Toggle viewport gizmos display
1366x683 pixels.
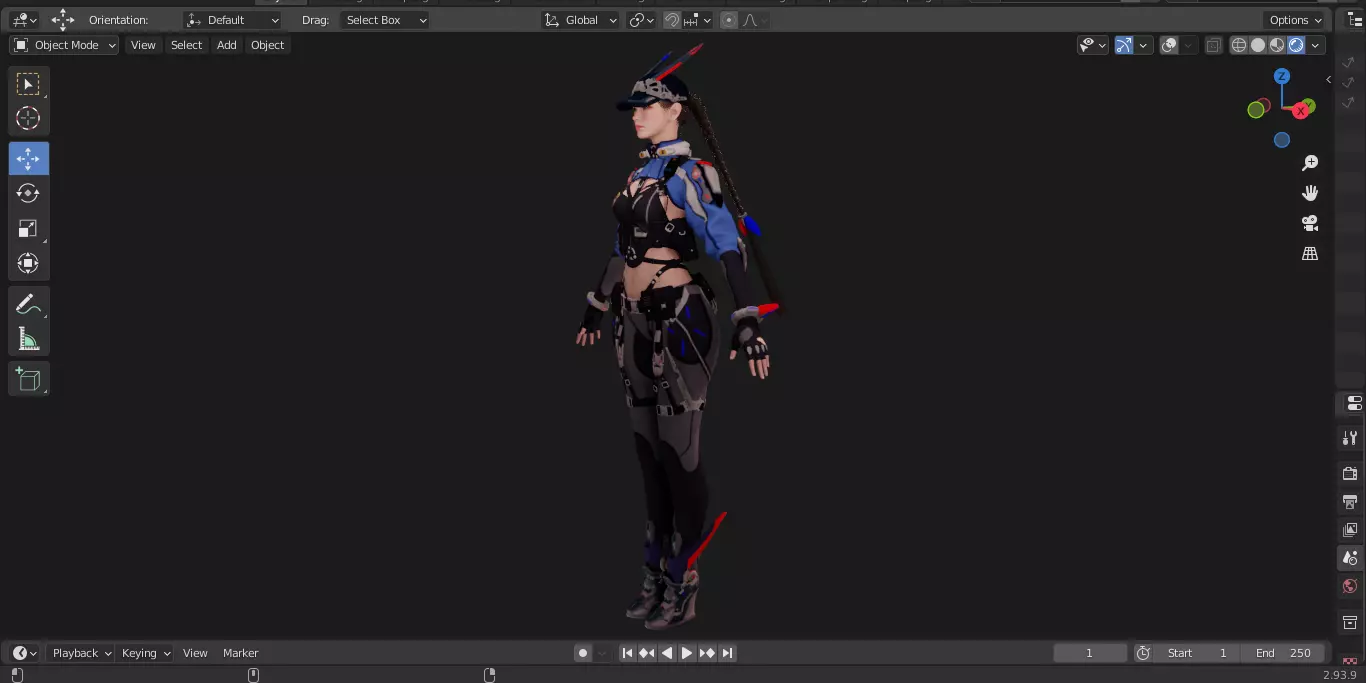coord(1124,45)
